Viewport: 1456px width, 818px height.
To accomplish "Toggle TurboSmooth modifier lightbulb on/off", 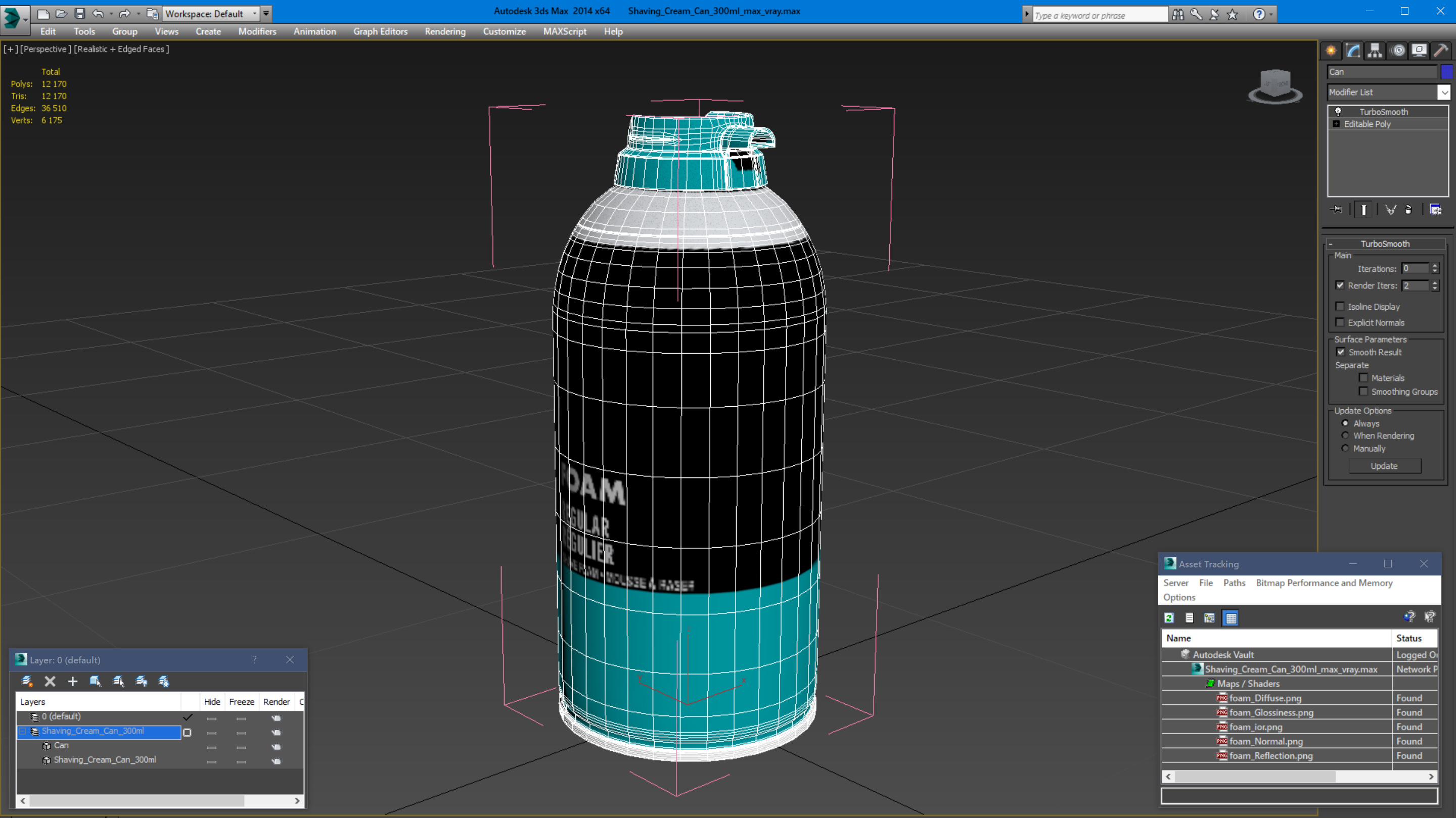I will pyautogui.click(x=1338, y=112).
